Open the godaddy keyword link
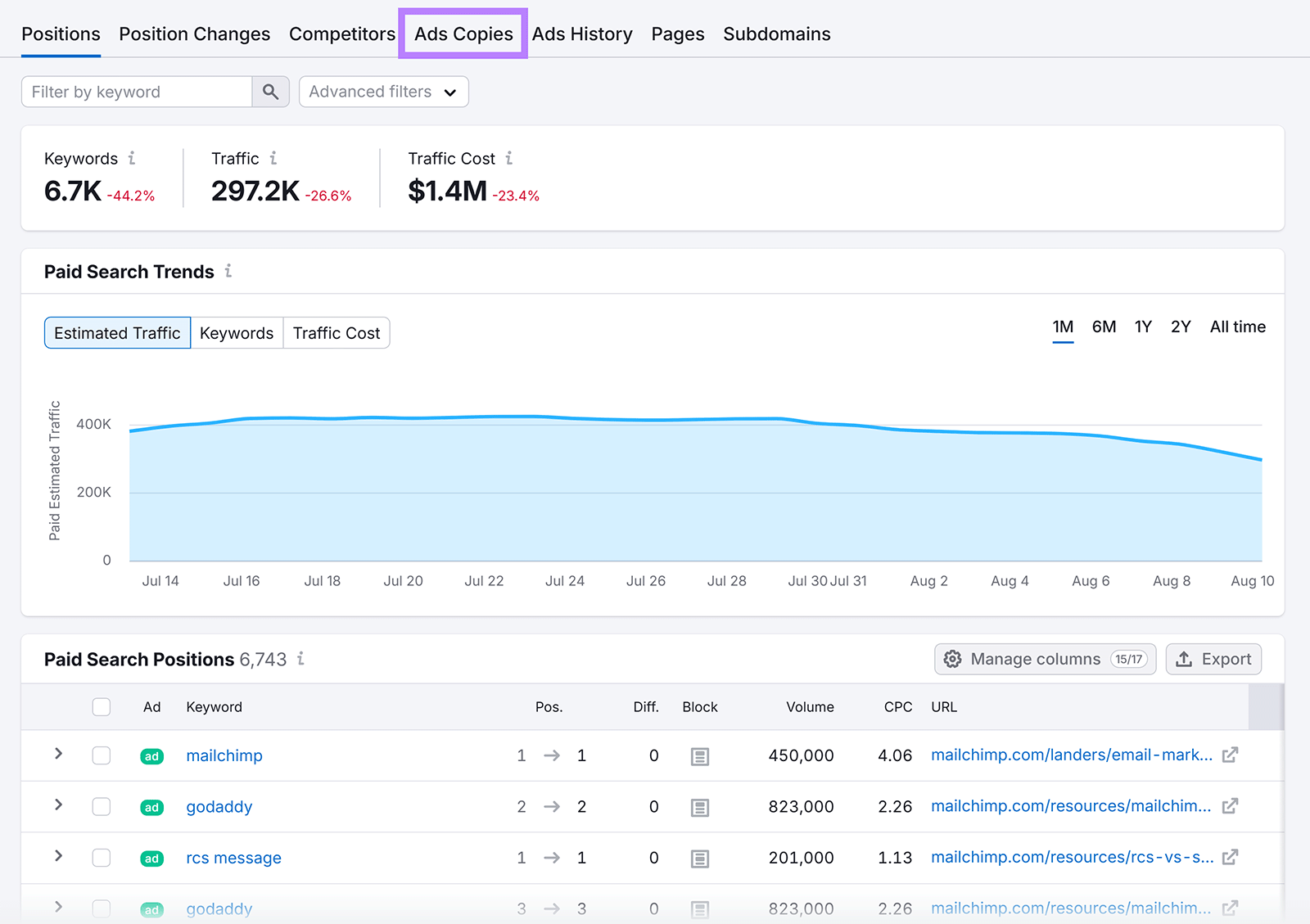The image size is (1310, 924). pyautogui.click(x=219, y=806)
